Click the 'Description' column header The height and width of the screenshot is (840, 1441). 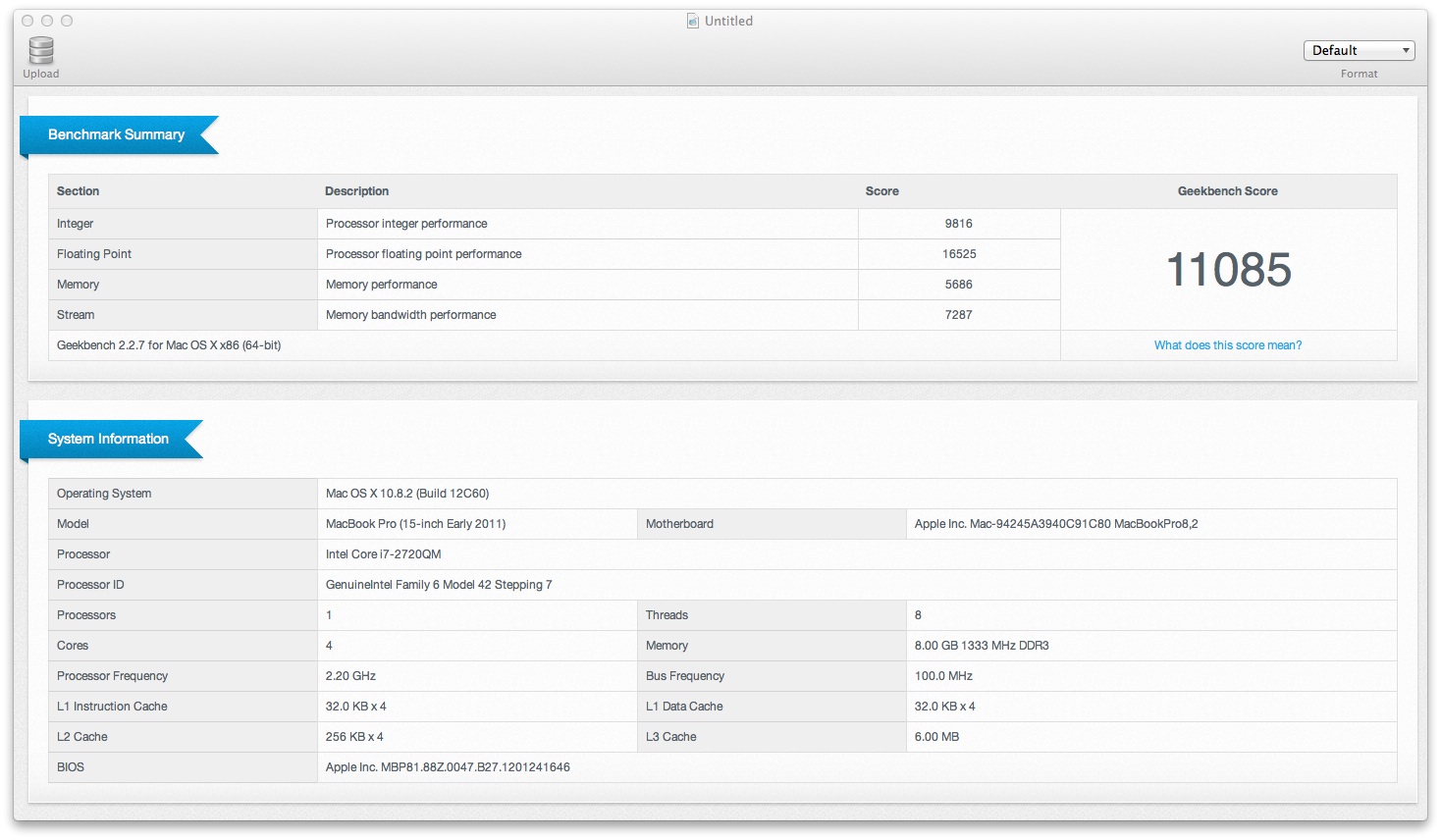[356, 191]
